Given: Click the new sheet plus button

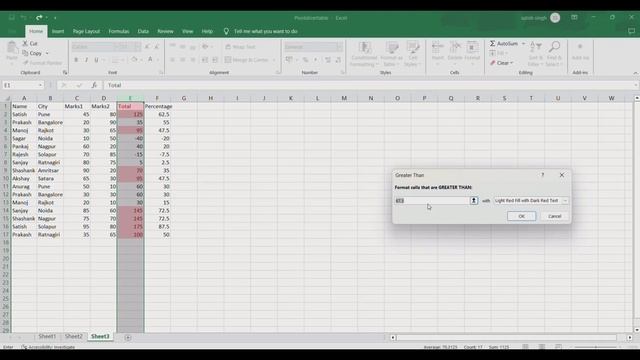Looking at the screenshot, I should [128, 337].
